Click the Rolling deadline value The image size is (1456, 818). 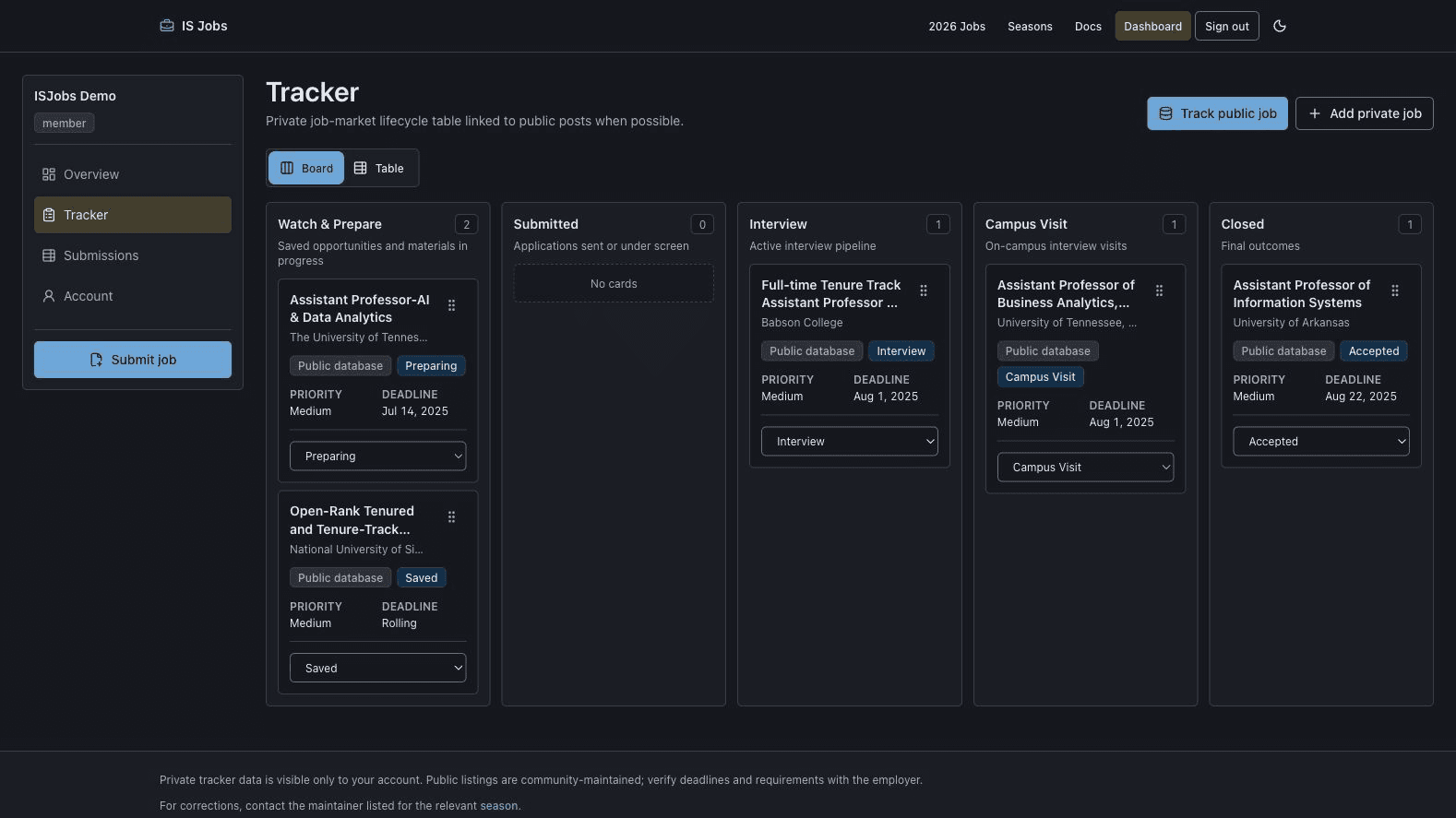[400, 623]
